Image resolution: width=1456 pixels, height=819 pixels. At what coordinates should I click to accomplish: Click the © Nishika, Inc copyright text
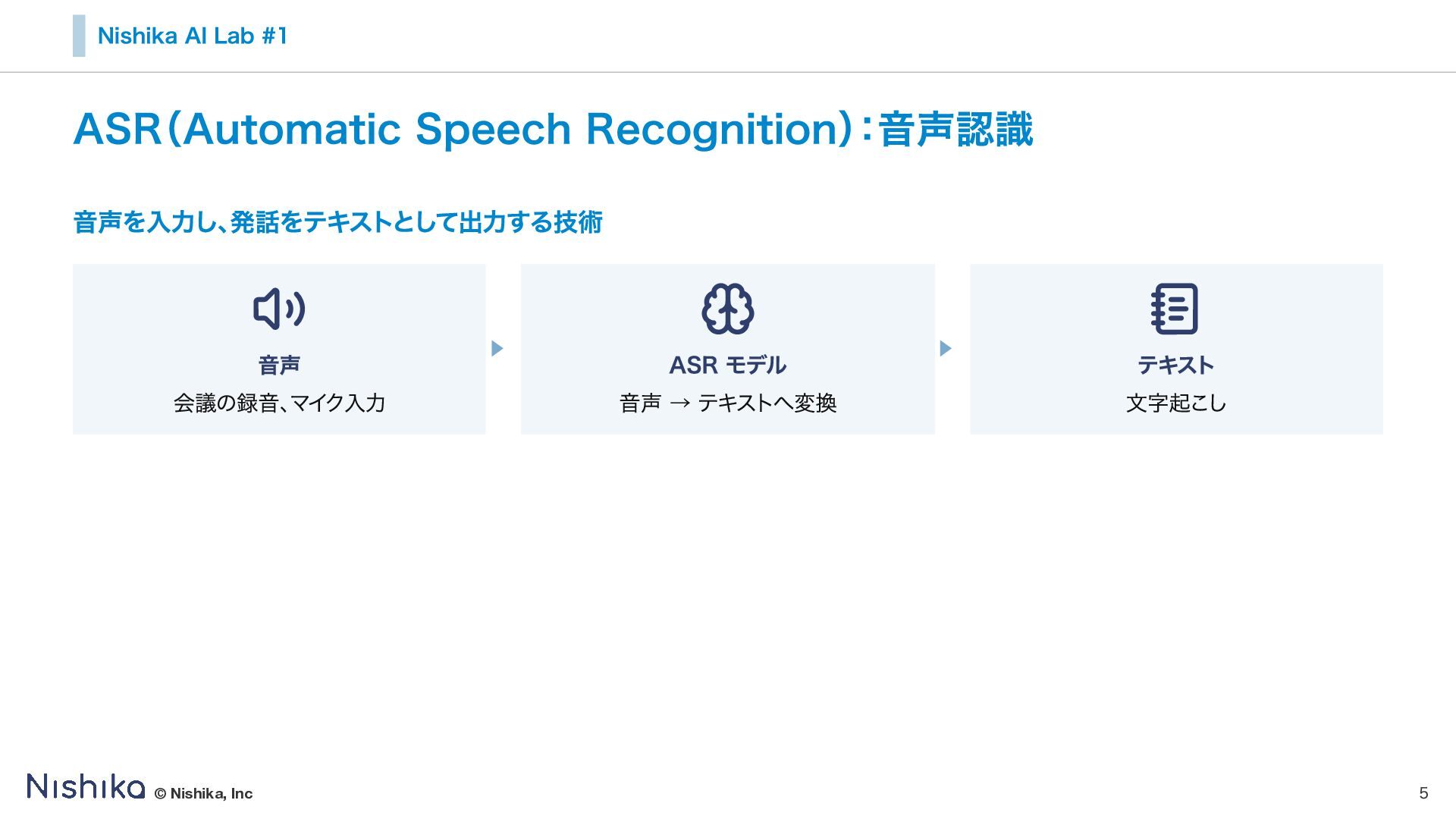tap(203, 793)
